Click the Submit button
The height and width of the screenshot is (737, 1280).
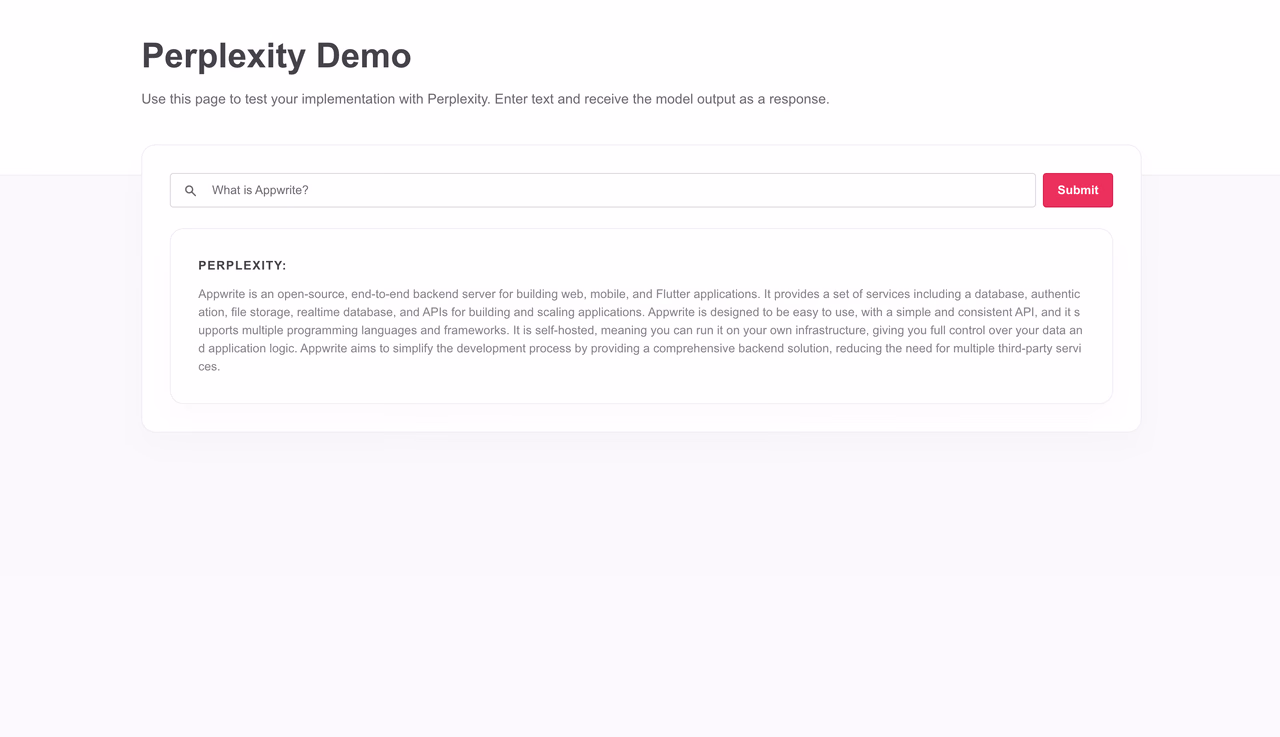coord(1078,190)
